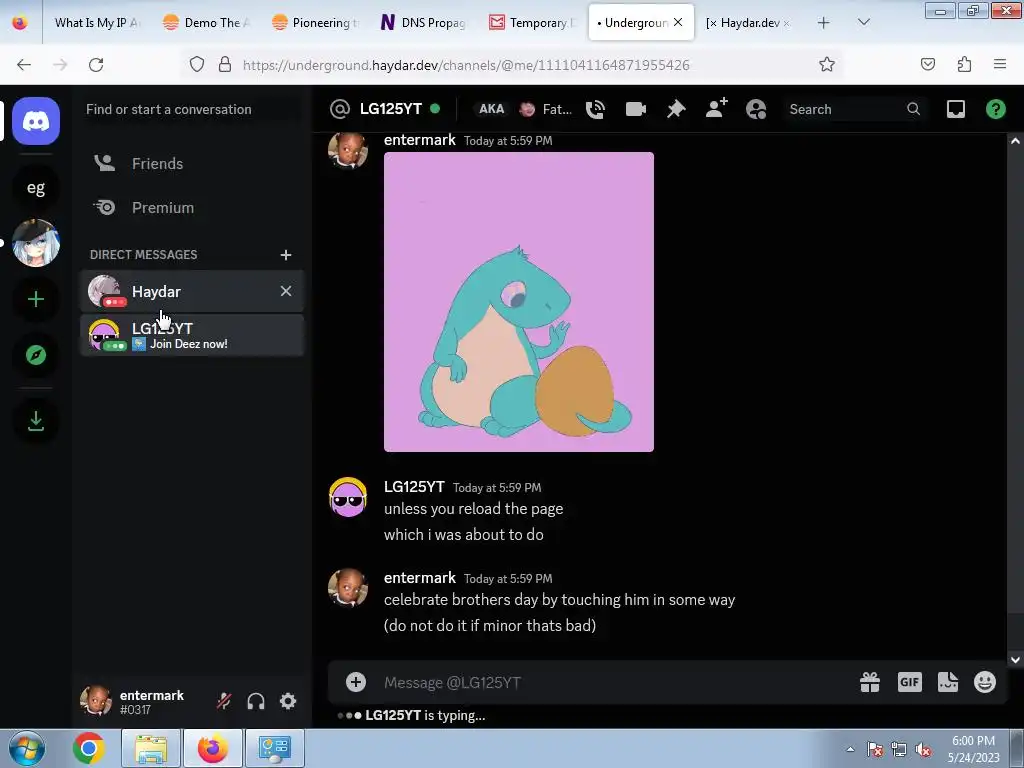Open the anime avatar server
The height and width of the screenshot is (768, 1024).
[36, 243]
